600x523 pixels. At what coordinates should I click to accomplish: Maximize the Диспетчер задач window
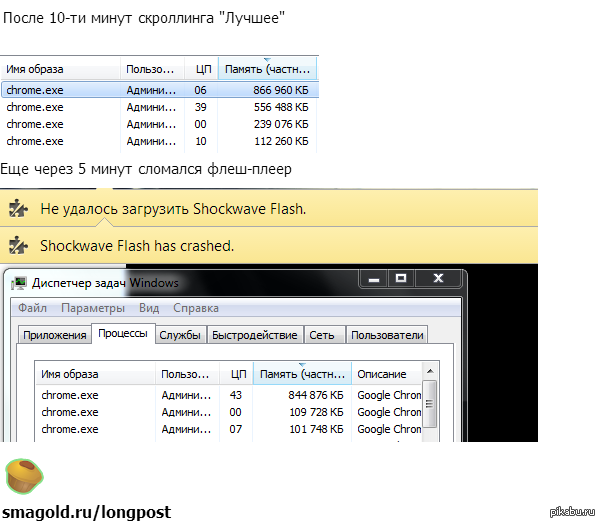tap(401, 278)
